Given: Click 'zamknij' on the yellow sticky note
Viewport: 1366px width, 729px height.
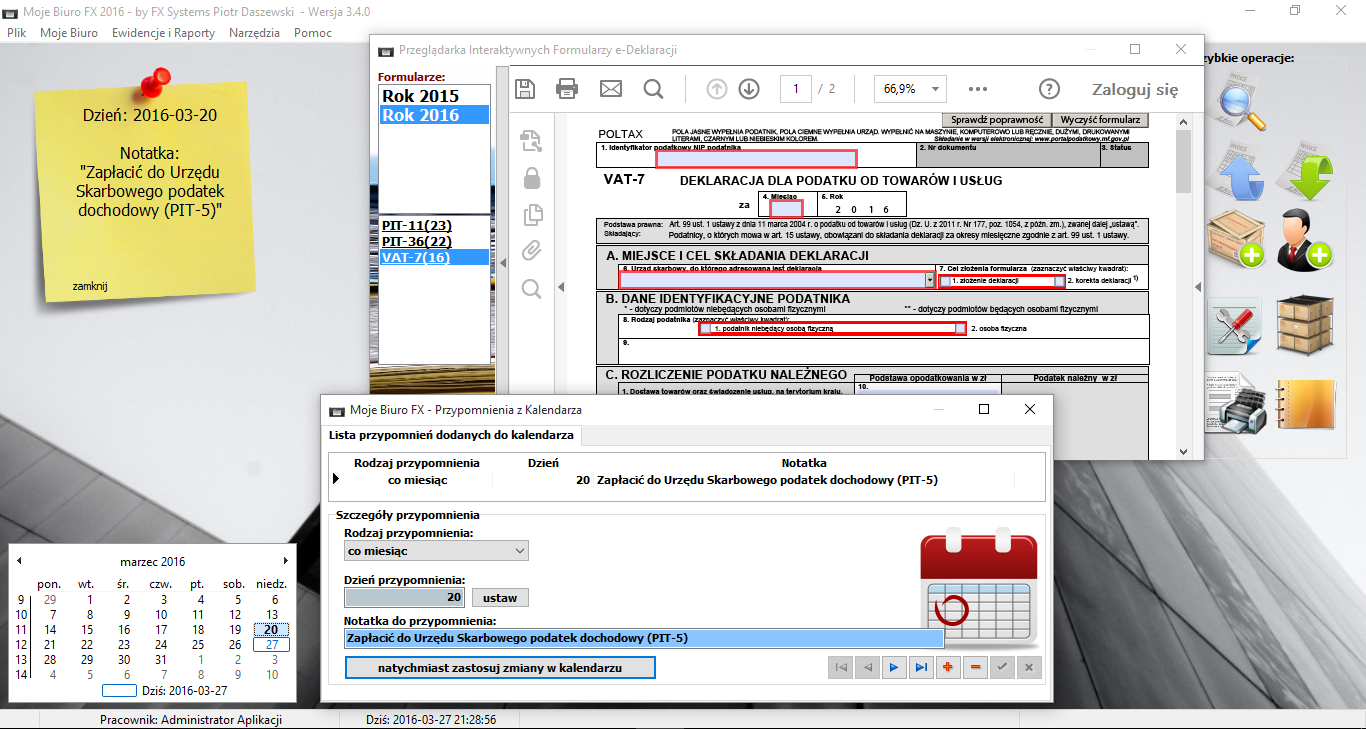Looking at the screenshot, I should pos(90,286).
